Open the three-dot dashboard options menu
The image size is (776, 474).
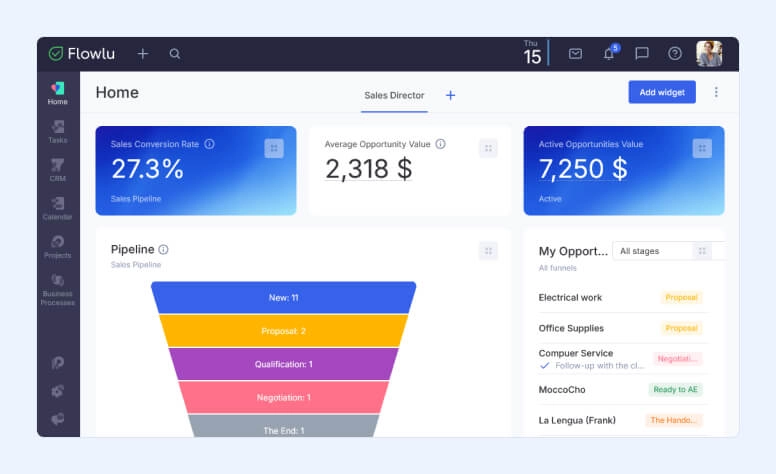[x=716, y=92]
